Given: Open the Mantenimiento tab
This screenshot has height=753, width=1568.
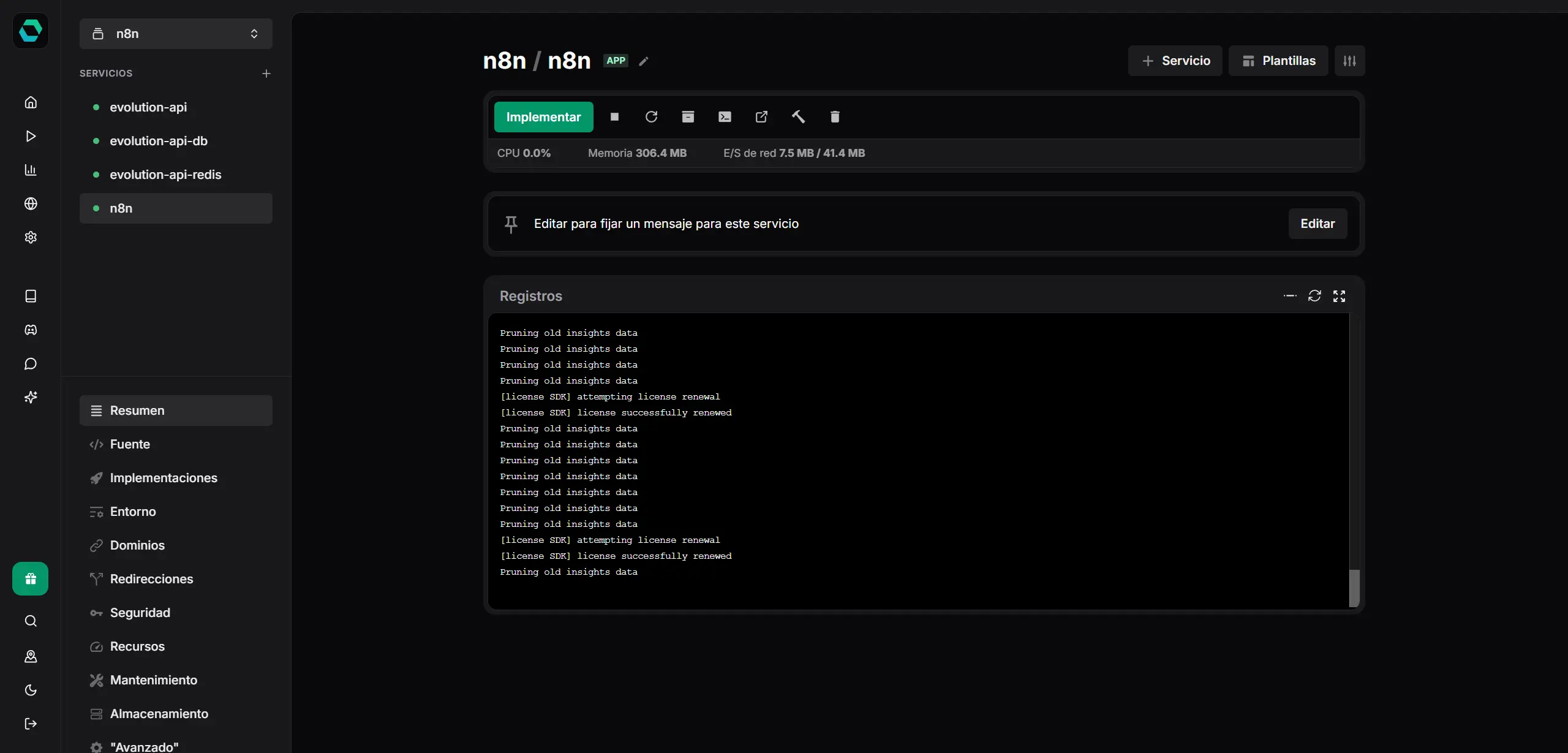Looking at the screenshot, I should tap(176, 680).
